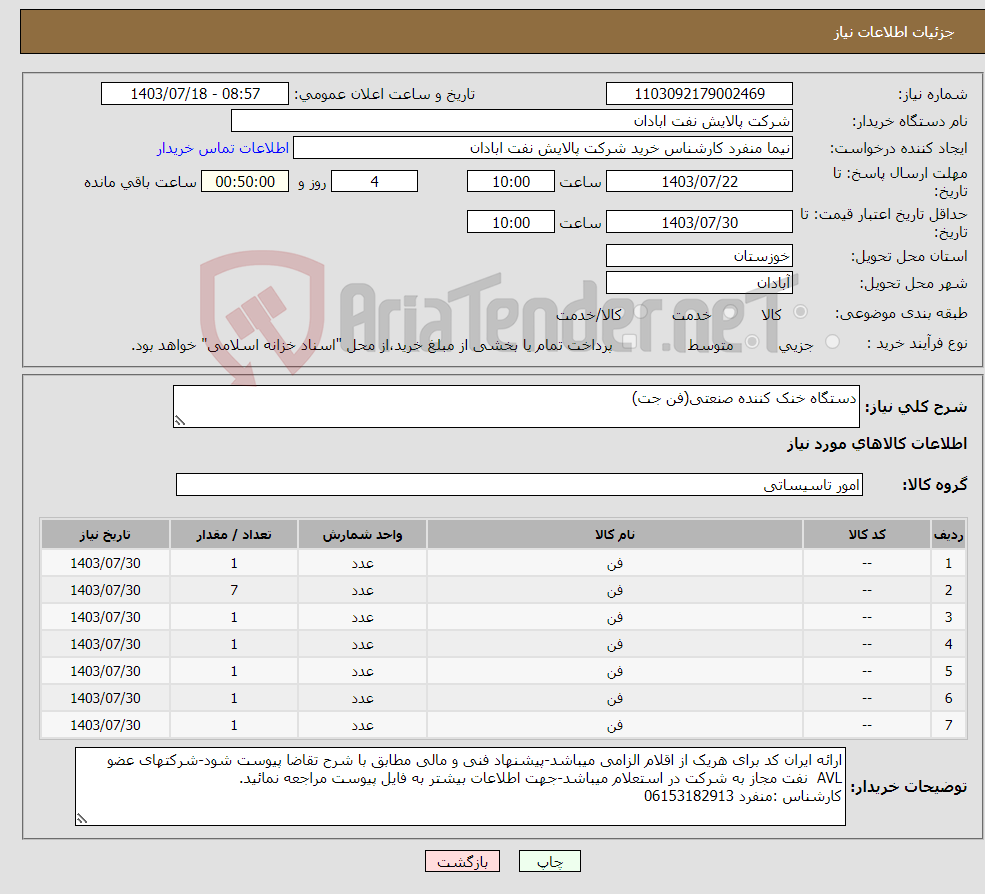This screenshot has width=985, height=894.
Task: Select the کالا radio button
Action: coord(800,312)
